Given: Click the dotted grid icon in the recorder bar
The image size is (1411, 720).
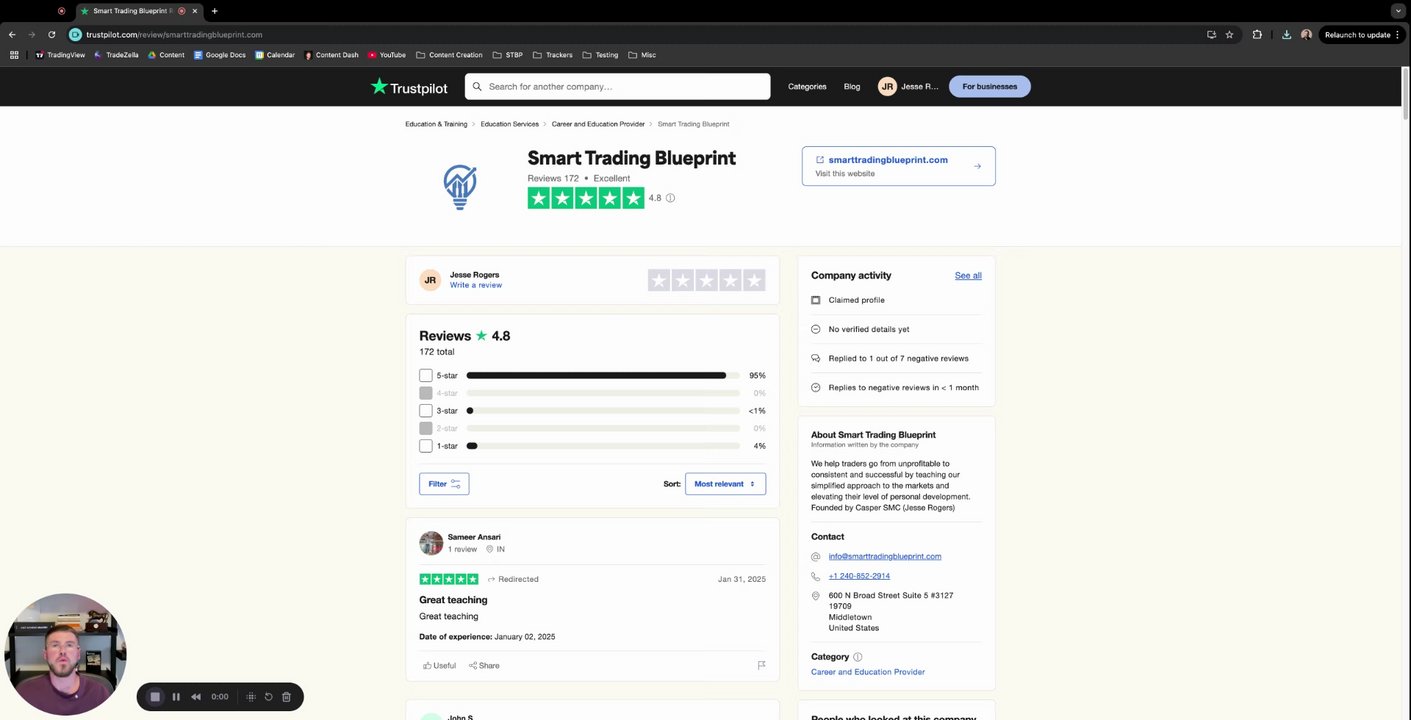Looking at the screenshot, I should tap(251, 697).
